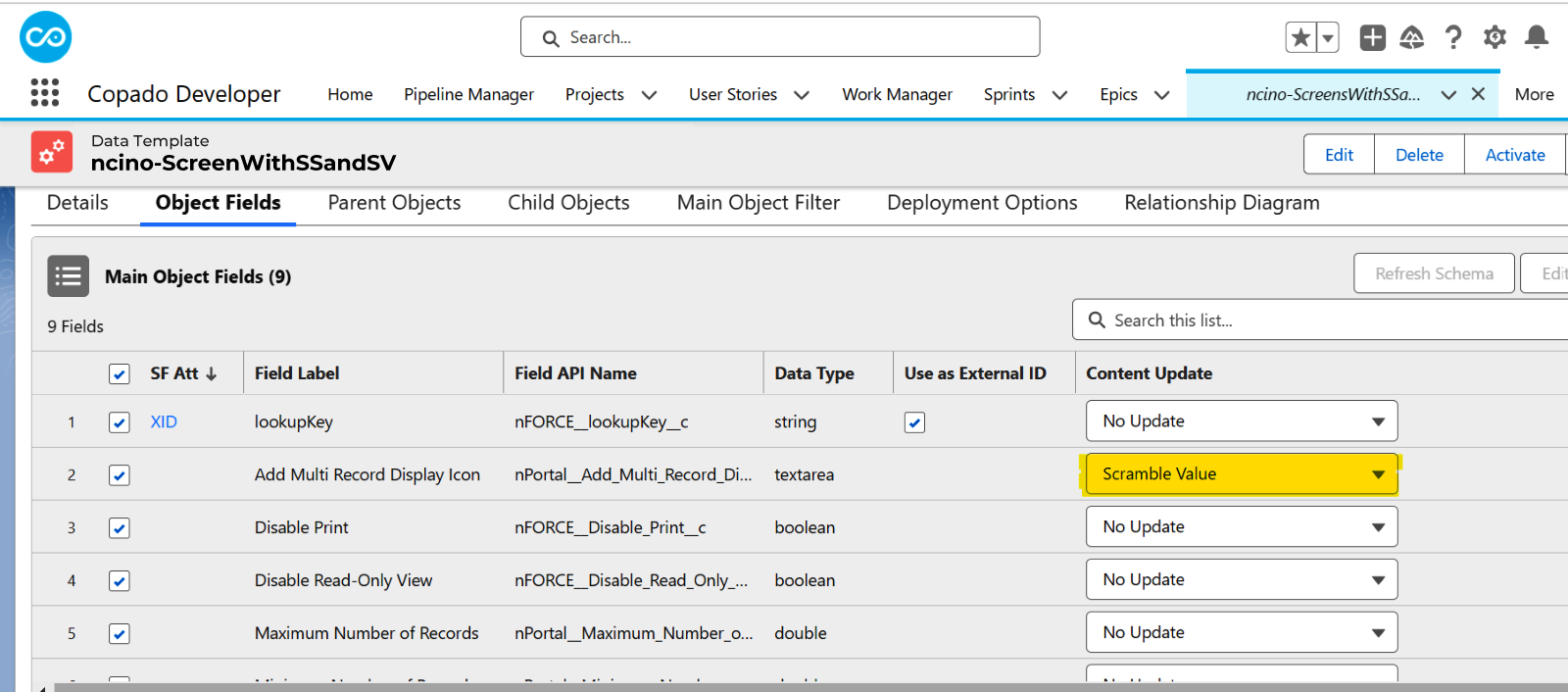The image size is (1568, 692).
Task: Click the magnifier in Search this list
Action: click(x=1098, y=321)
